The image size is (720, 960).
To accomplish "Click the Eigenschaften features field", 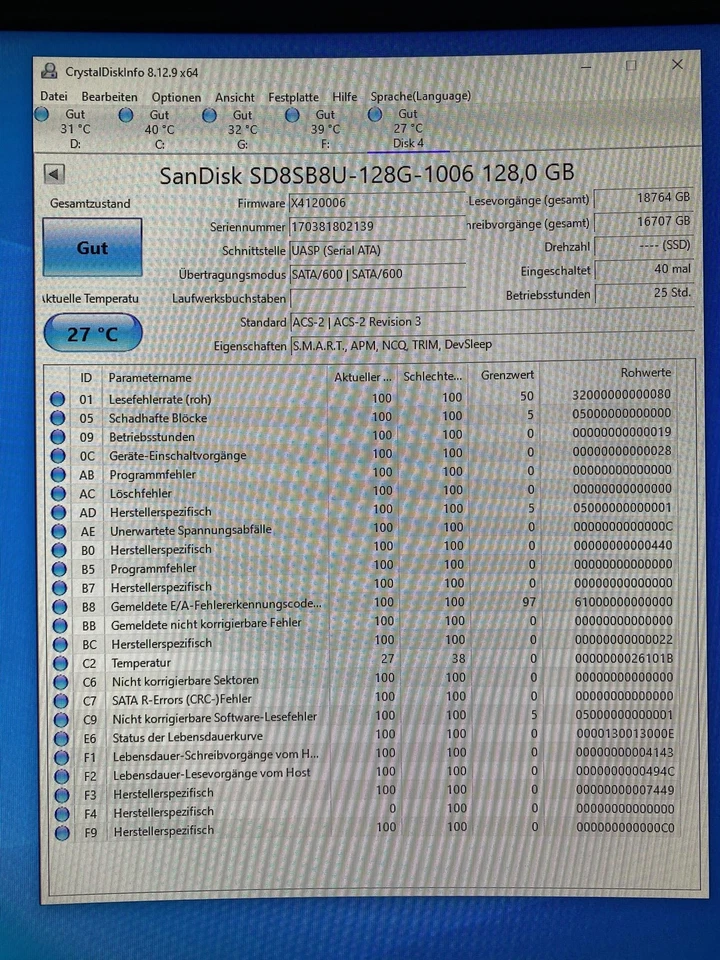I will [492, 345].
